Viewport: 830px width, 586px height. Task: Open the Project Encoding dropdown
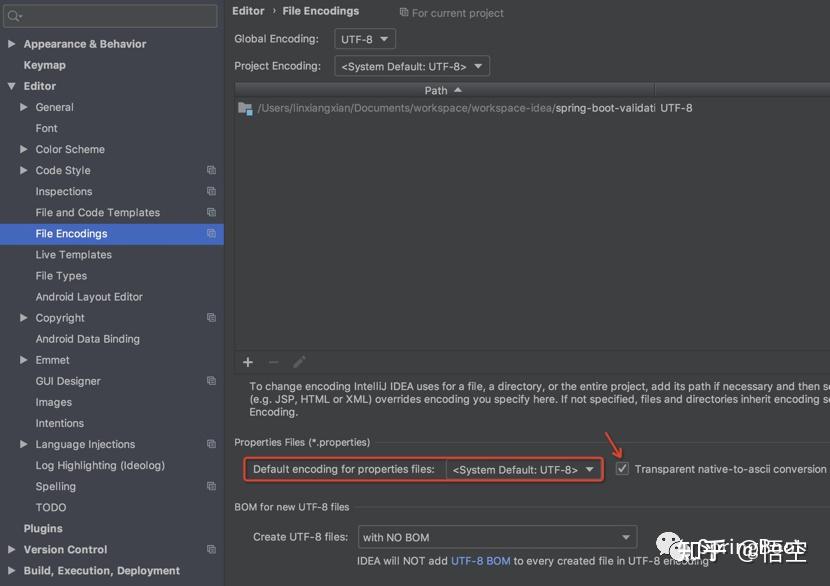[411, 65]
